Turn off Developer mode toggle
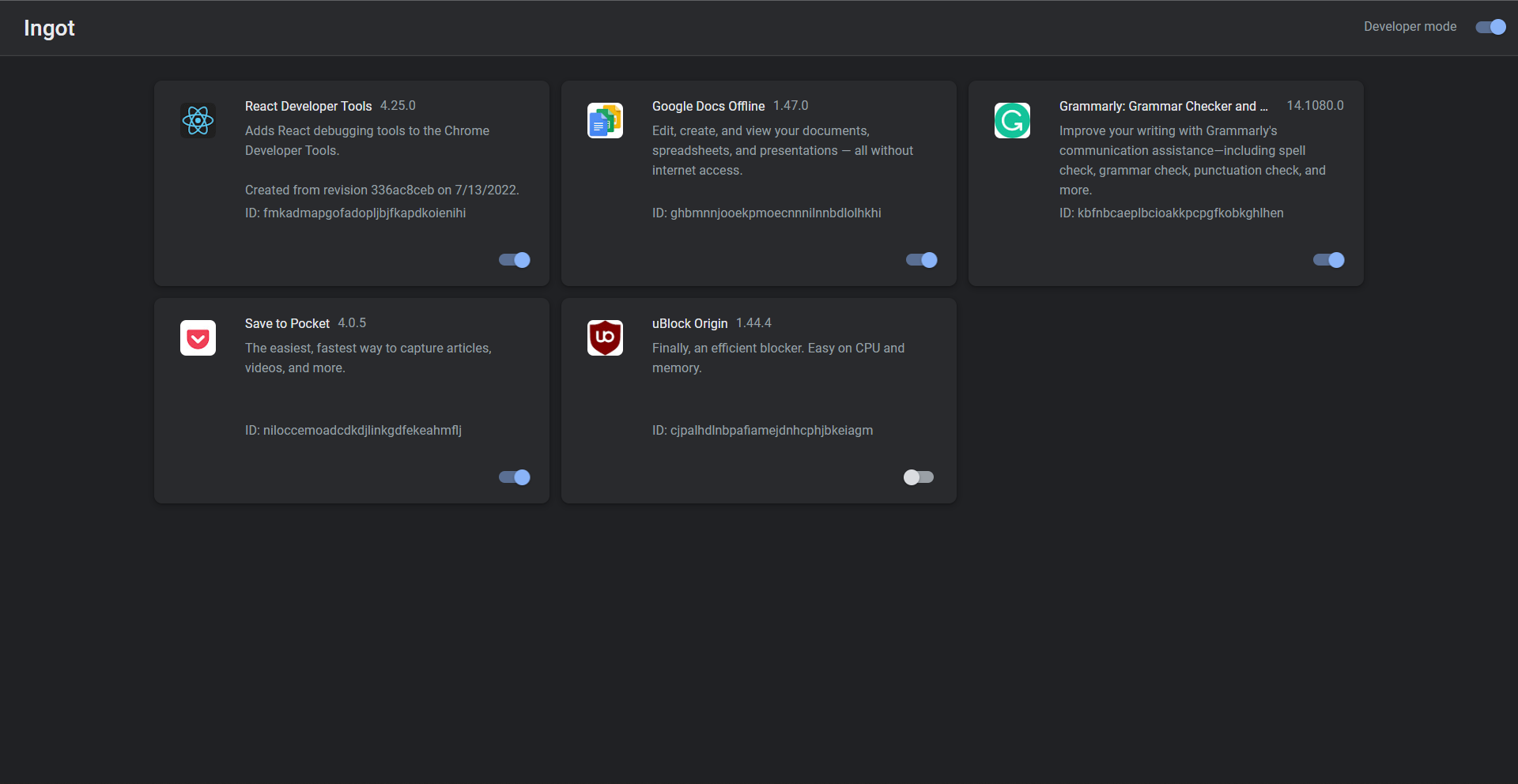This screenshot has height=784, width=1518. 1491,27
